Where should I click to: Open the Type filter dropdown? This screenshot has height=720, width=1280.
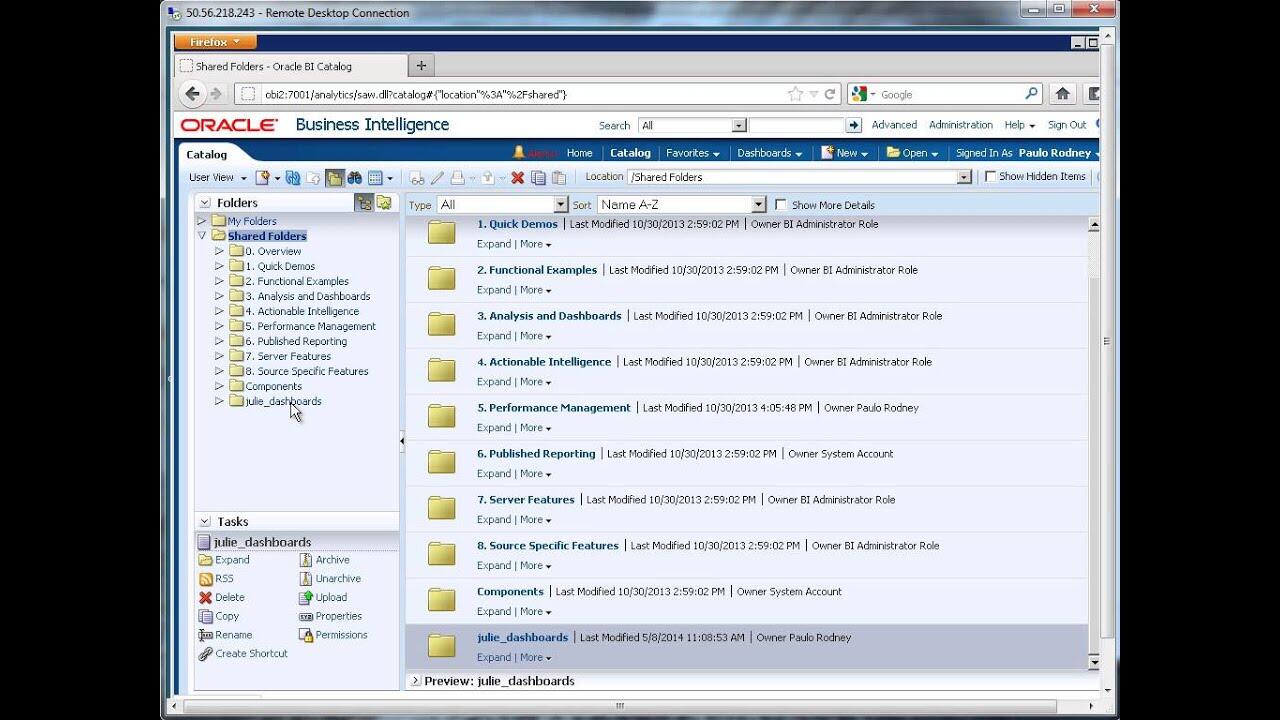click(559, 204)
